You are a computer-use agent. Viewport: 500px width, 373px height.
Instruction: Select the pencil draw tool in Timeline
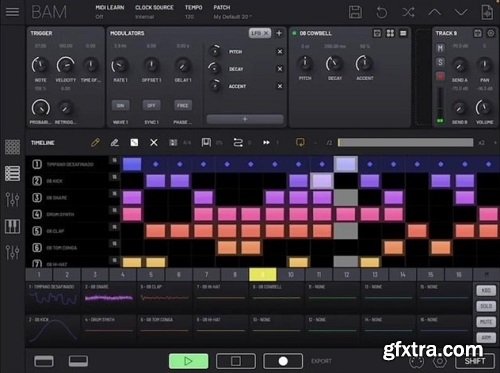(95, 143)
